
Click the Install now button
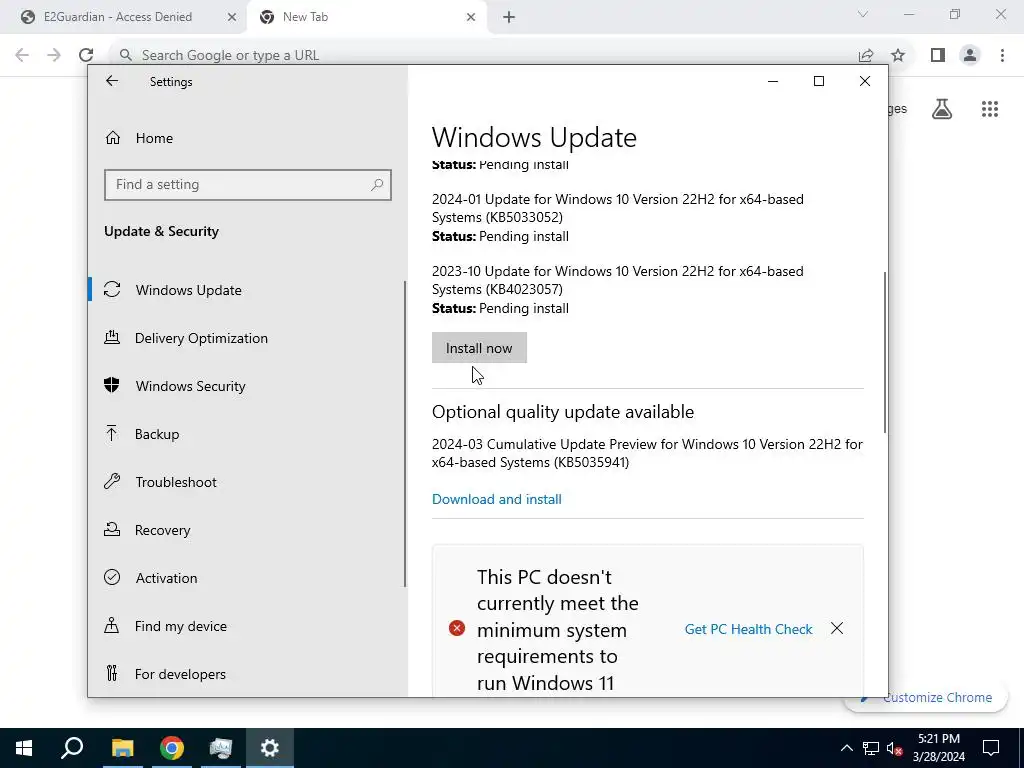pos(479,348)
